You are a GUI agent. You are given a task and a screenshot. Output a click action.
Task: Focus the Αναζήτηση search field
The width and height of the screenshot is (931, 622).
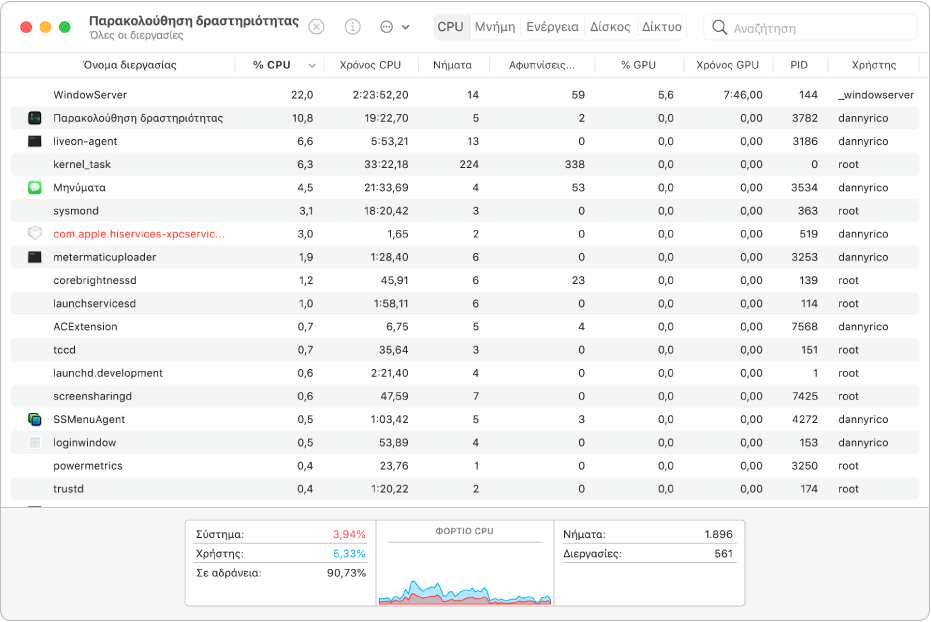coord(810,28)
